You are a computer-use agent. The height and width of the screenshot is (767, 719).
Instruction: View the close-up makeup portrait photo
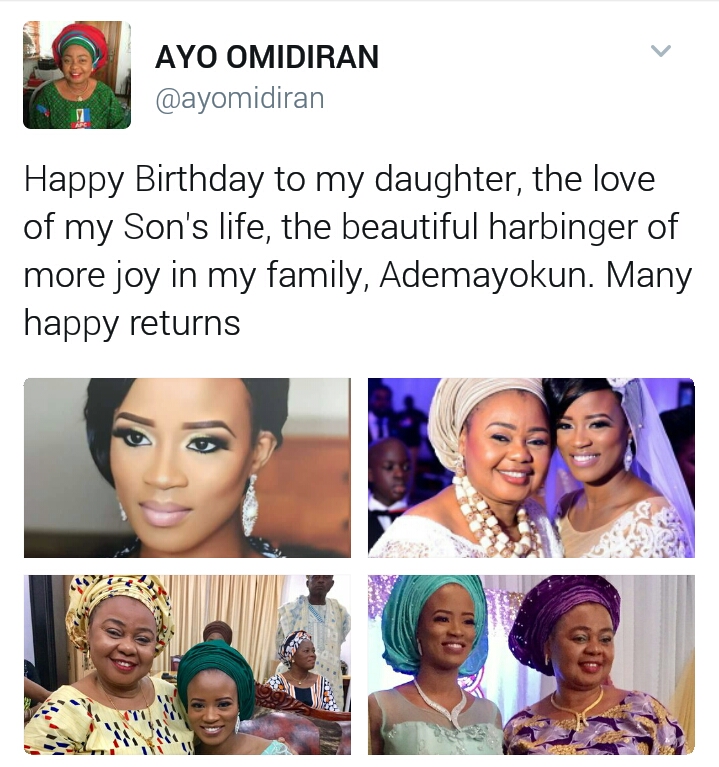187,468
